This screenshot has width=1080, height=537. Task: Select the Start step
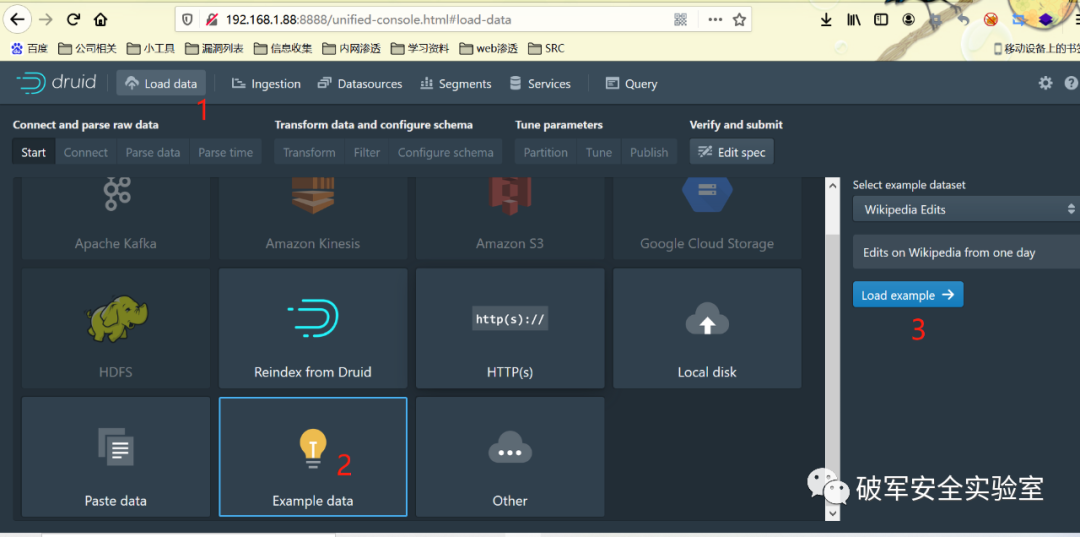pyautogui.click(x=34, y=152)
